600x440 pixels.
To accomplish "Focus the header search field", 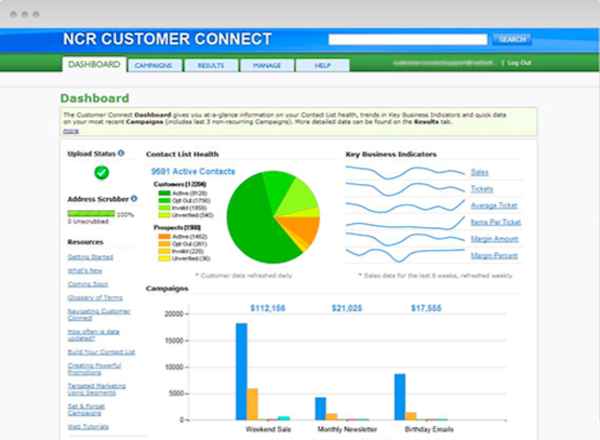I will tap(408, 39).
